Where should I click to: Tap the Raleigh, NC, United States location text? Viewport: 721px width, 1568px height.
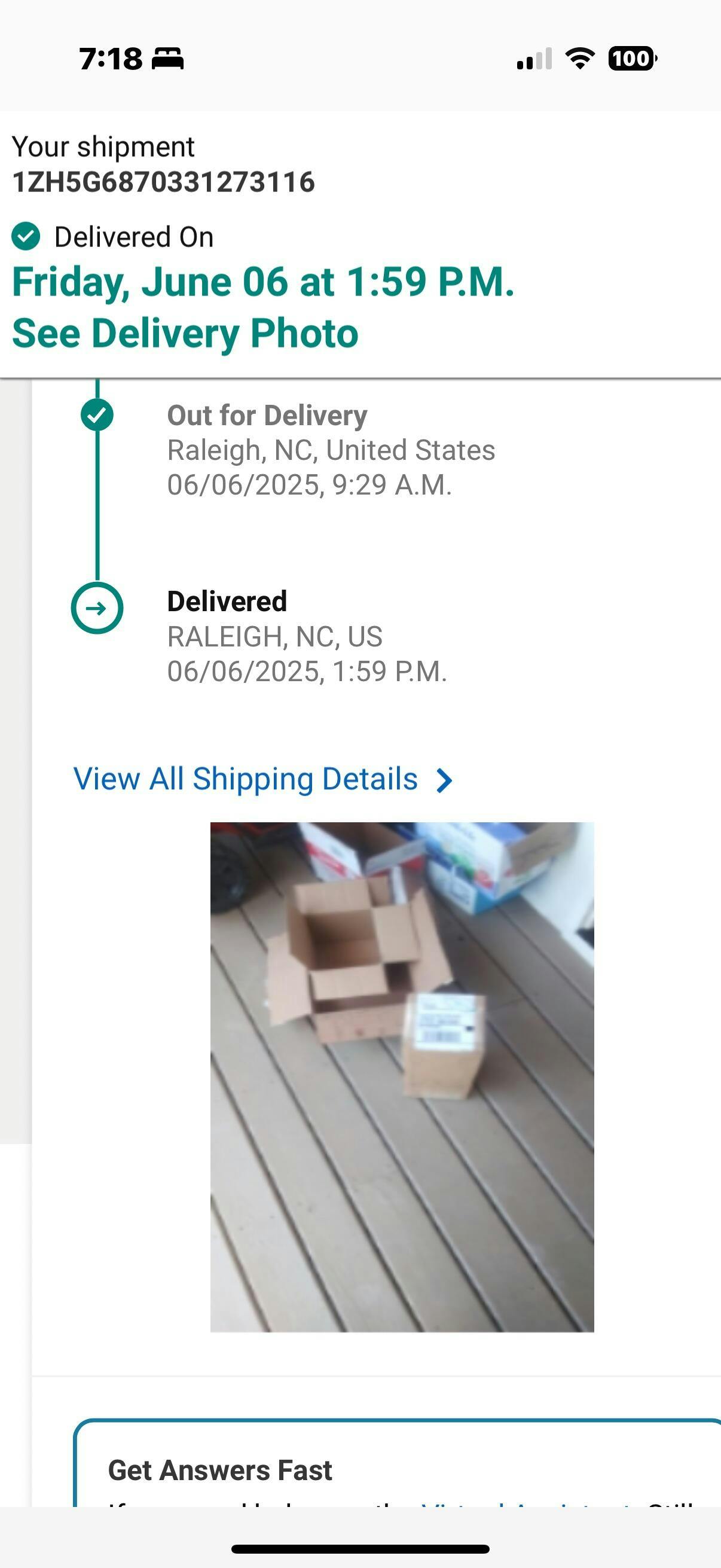point(331,450)
